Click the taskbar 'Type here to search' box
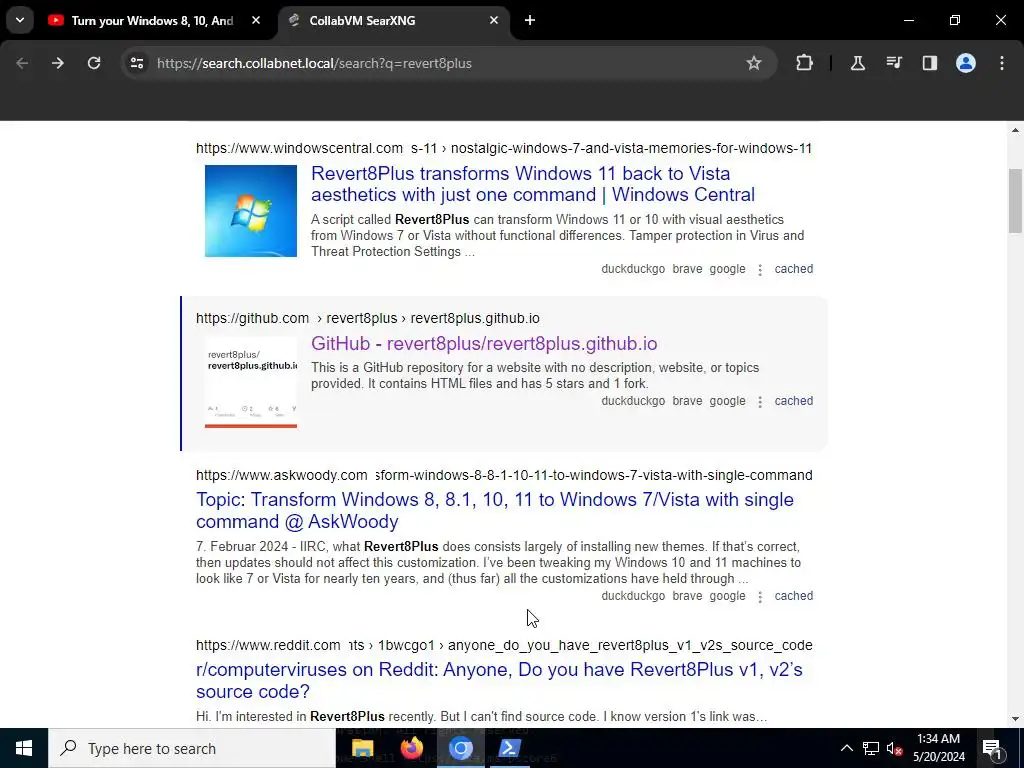This screenshot has height=768, width=1024. tap(192, 748)
